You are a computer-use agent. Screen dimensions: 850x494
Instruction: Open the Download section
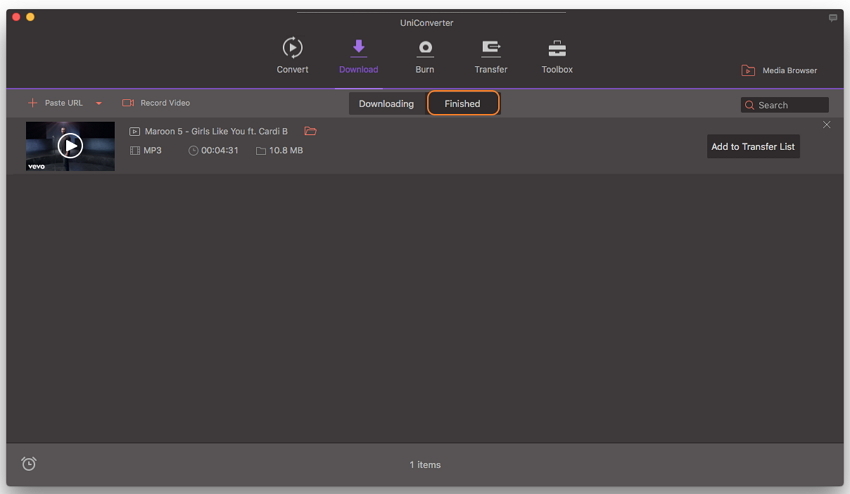click(358, 55)
